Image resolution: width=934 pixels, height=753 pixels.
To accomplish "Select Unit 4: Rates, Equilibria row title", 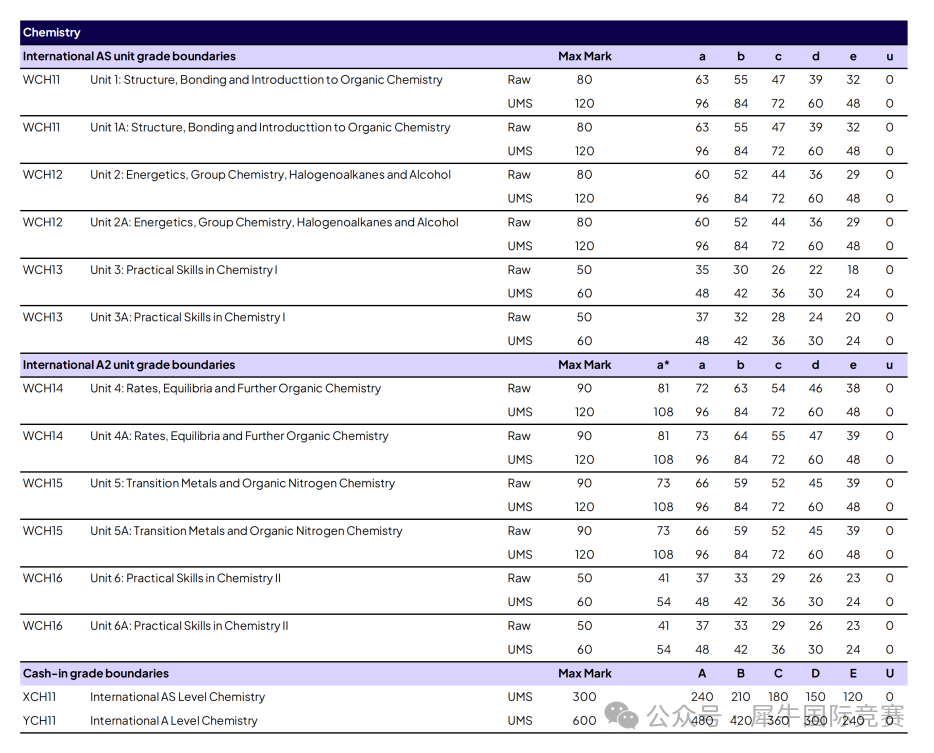I will [x=235, y=388].
